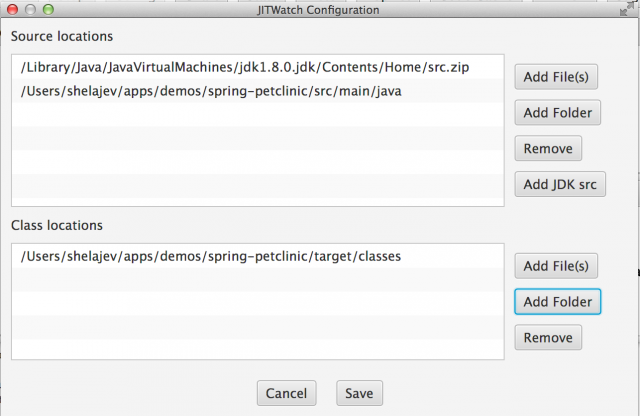Click the Add JDK src button

coord(560,184)
